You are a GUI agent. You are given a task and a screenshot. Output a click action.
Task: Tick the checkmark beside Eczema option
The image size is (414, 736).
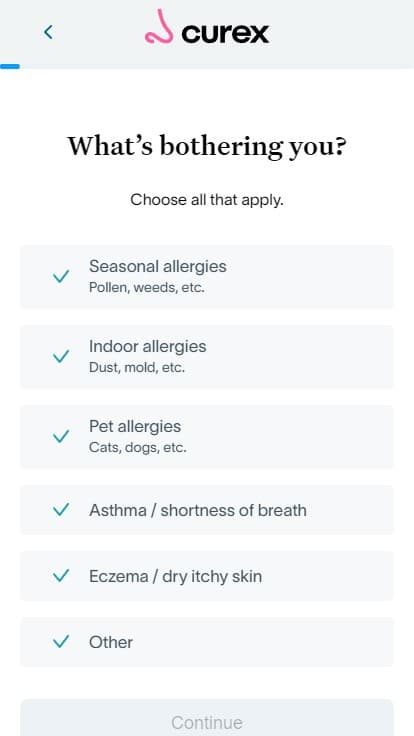coord(61,575)
